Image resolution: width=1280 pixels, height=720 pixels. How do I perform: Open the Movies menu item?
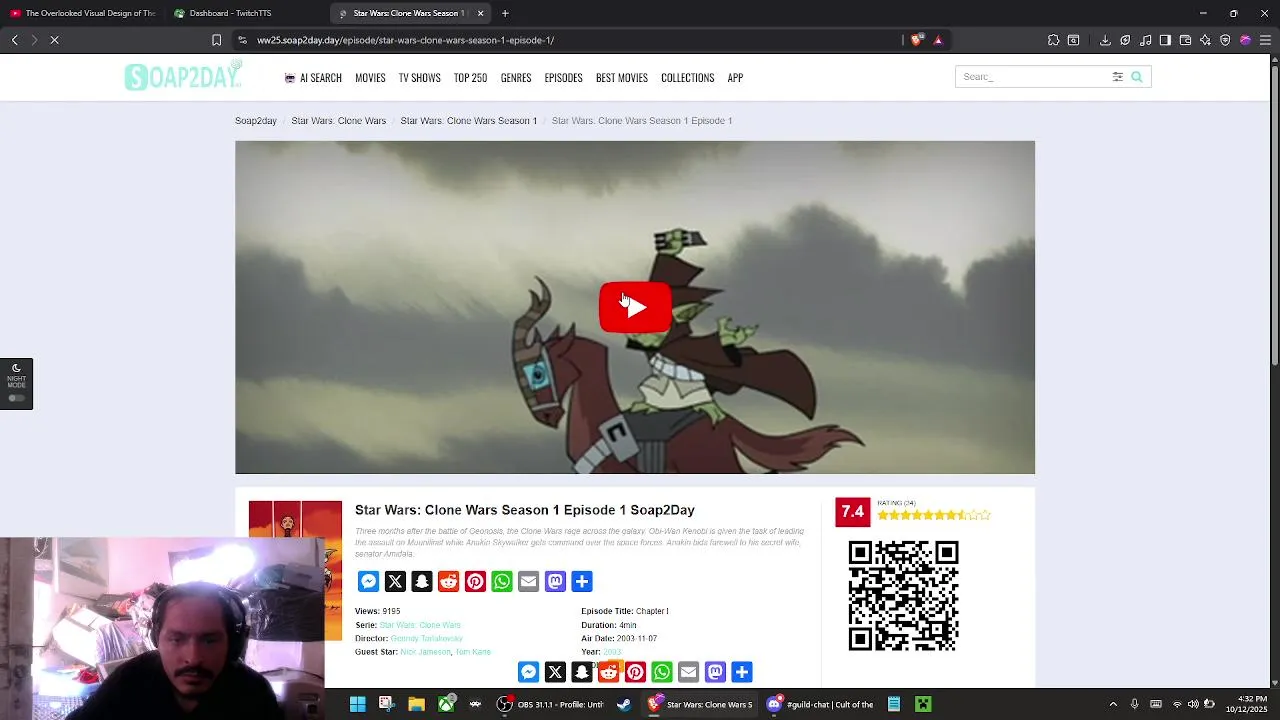(x=370, y=78)
